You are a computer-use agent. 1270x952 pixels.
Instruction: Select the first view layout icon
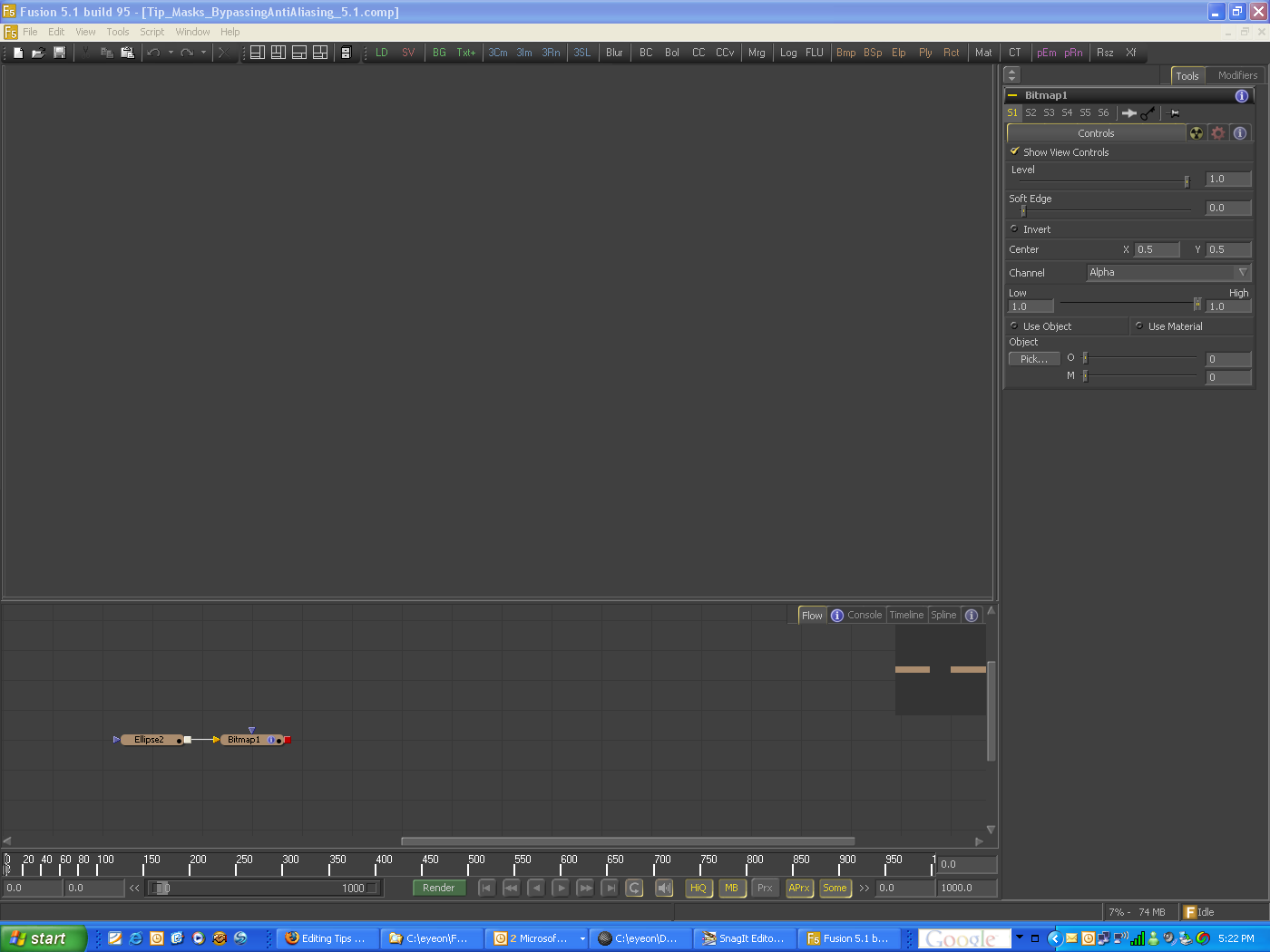coord(258,53)
